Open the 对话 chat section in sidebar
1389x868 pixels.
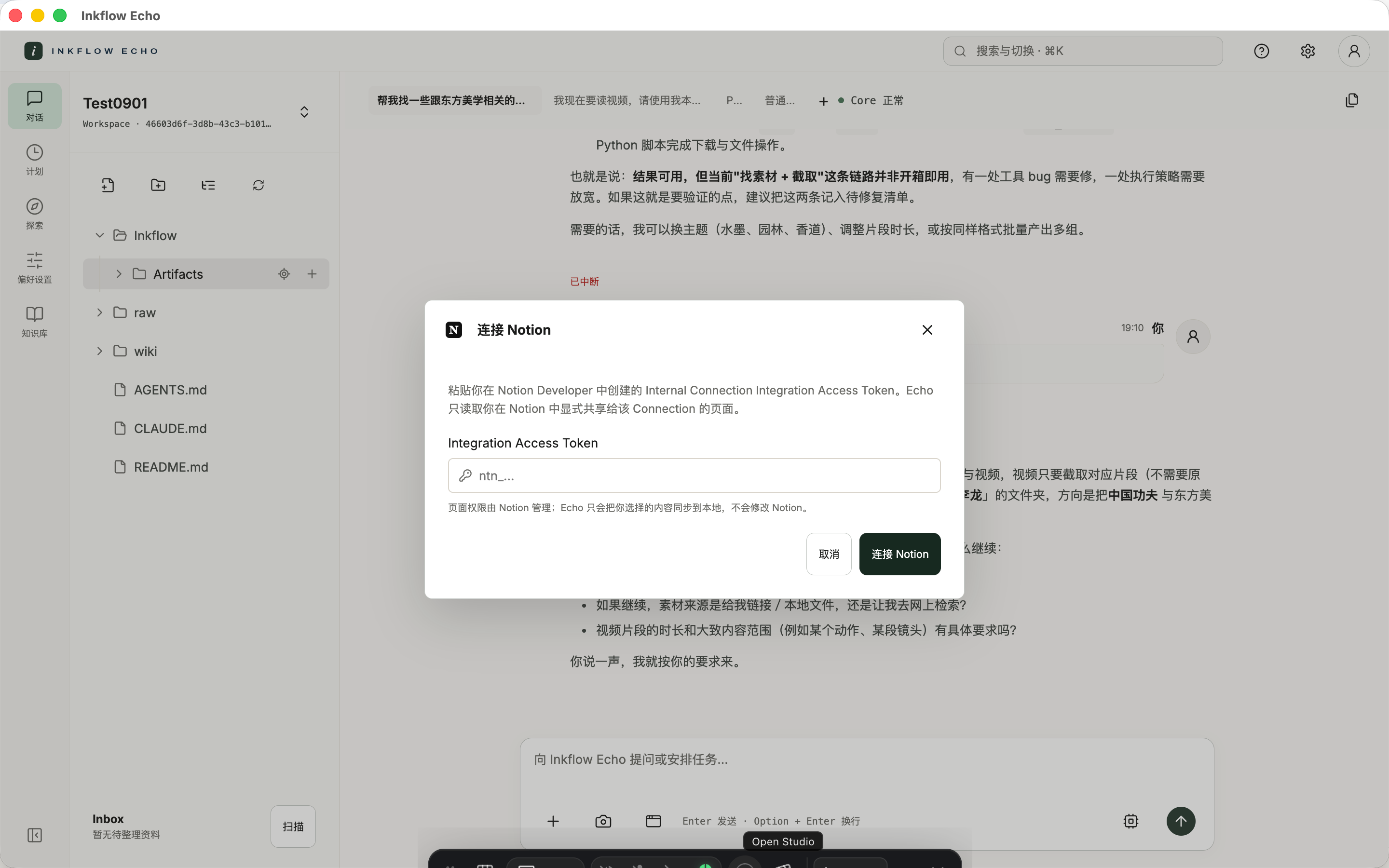pyautogui.click(x=34, y=106)
